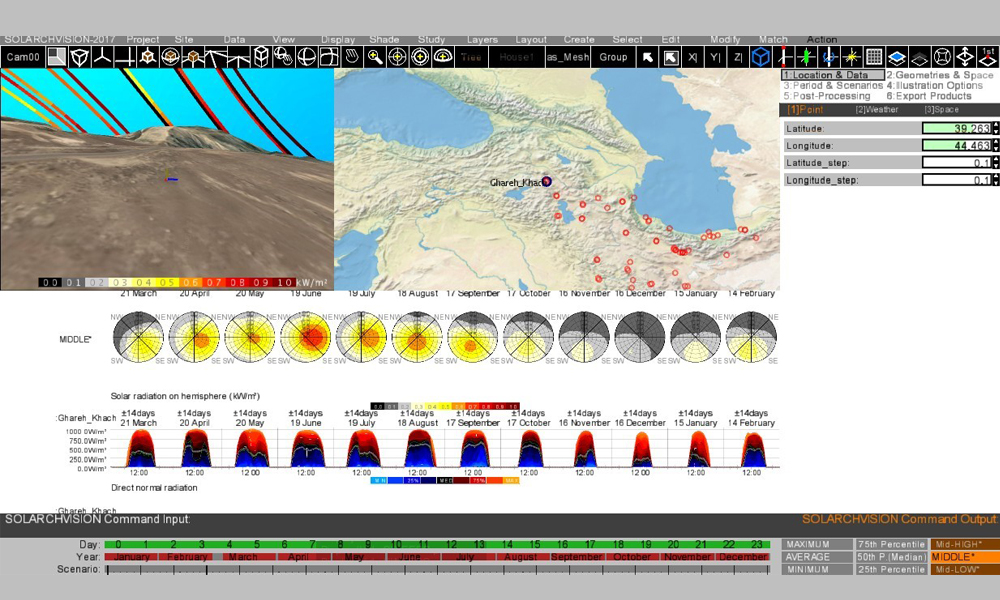Viewport: 1000px width, 600px height.
Task: Click the grid table icon in toolbar
Action: tap(874, 57)
